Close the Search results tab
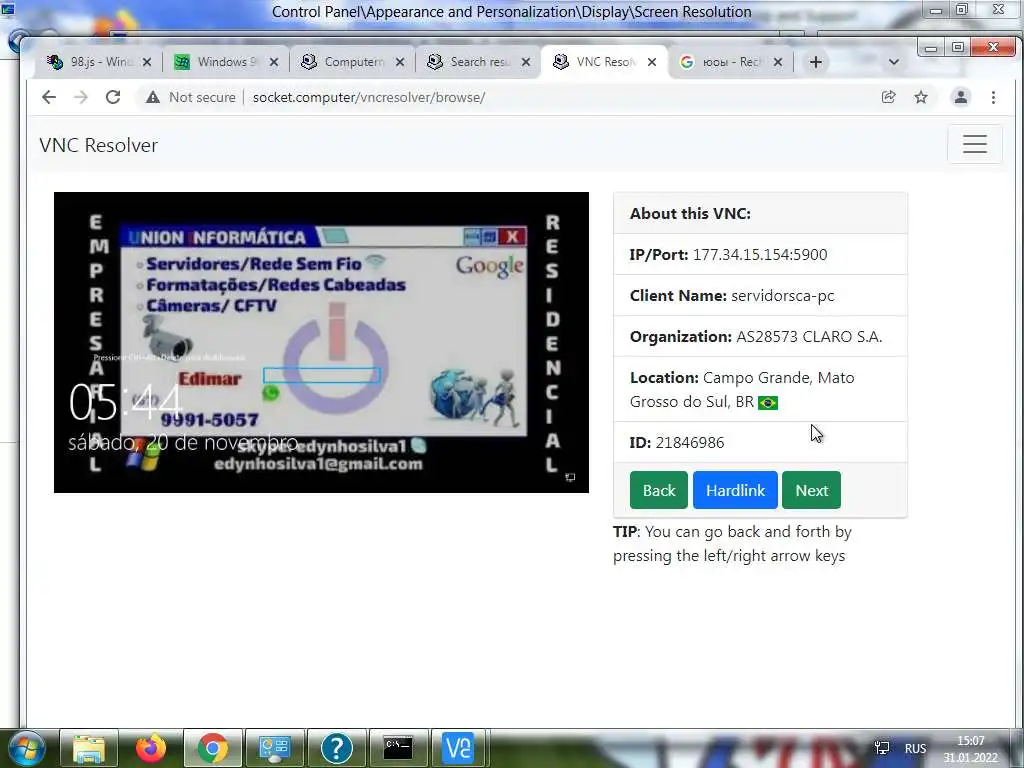 tap(526, 62)
